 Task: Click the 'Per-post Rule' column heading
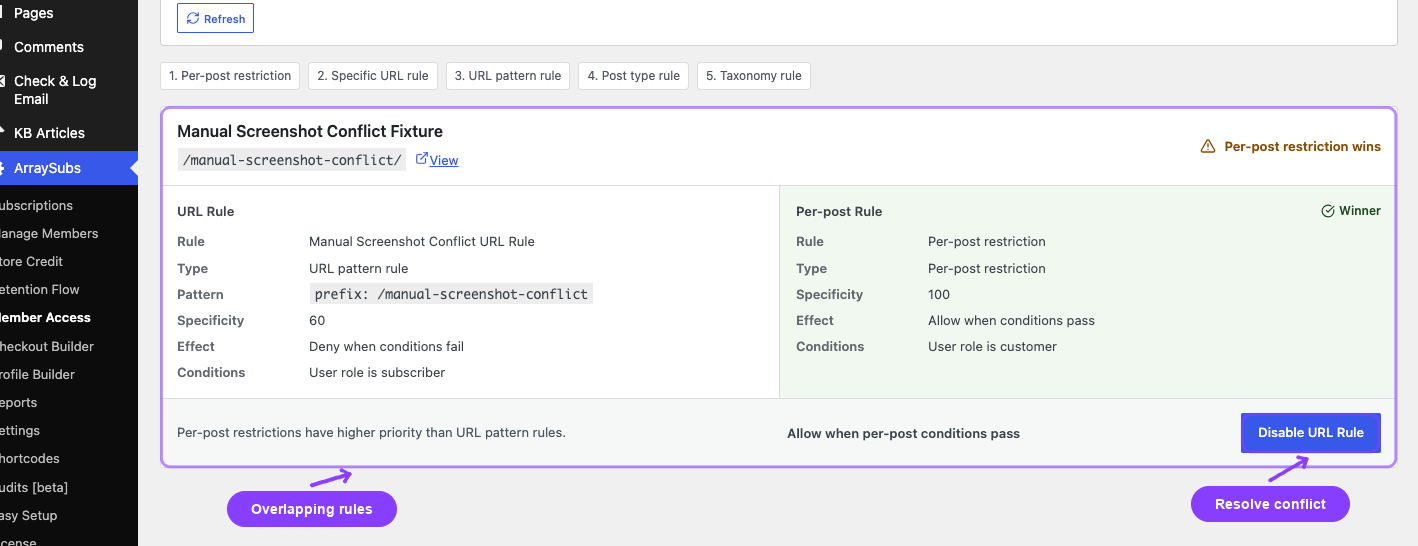pos(839,211)
